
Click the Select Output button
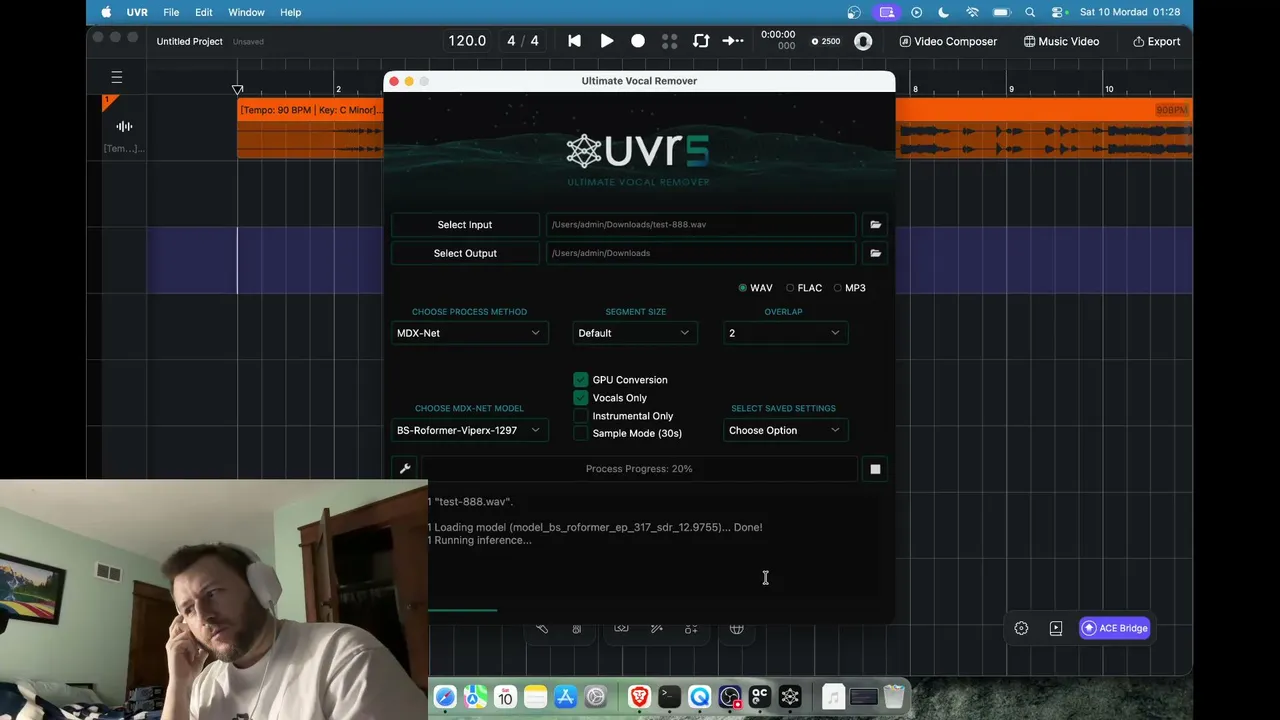[x=465, y=253]
